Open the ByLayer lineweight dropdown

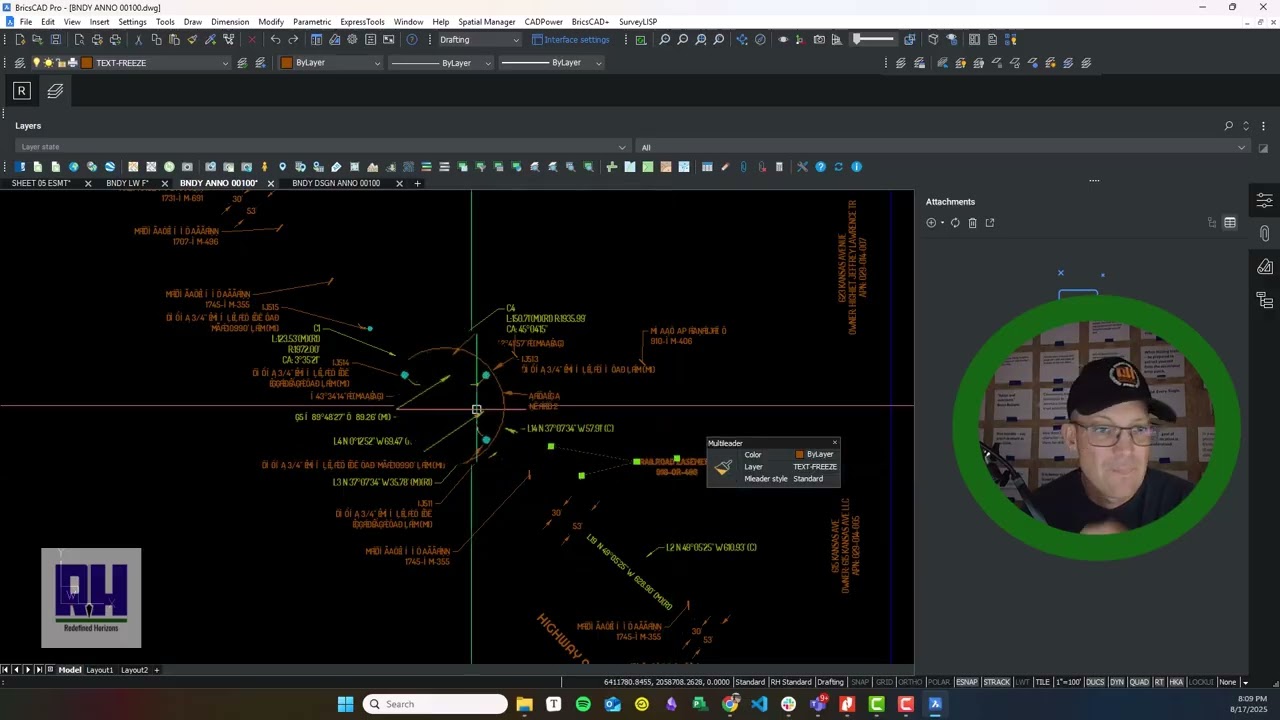coord(551,63)
